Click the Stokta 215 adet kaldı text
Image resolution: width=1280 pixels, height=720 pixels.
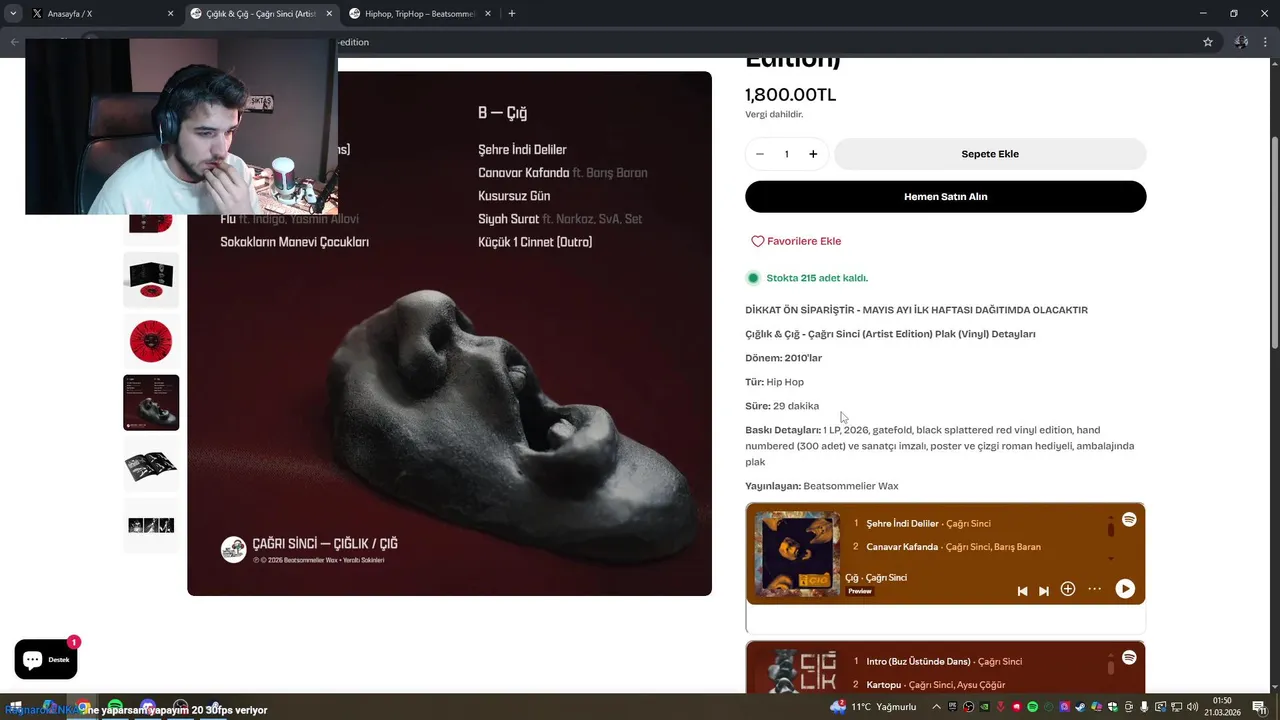(x=817, y=278)
